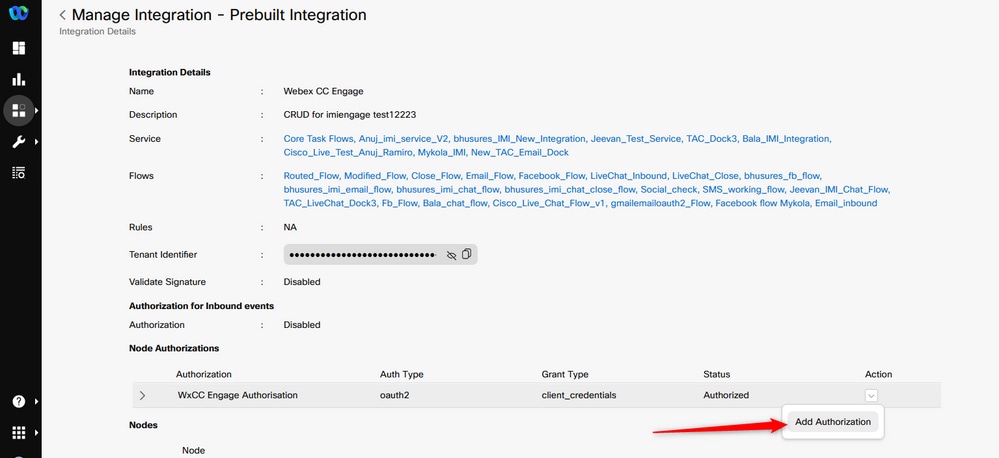Open the Core Task Flows service link
Viewport: 999px width, 458px height.
click(x=318, y=138)
